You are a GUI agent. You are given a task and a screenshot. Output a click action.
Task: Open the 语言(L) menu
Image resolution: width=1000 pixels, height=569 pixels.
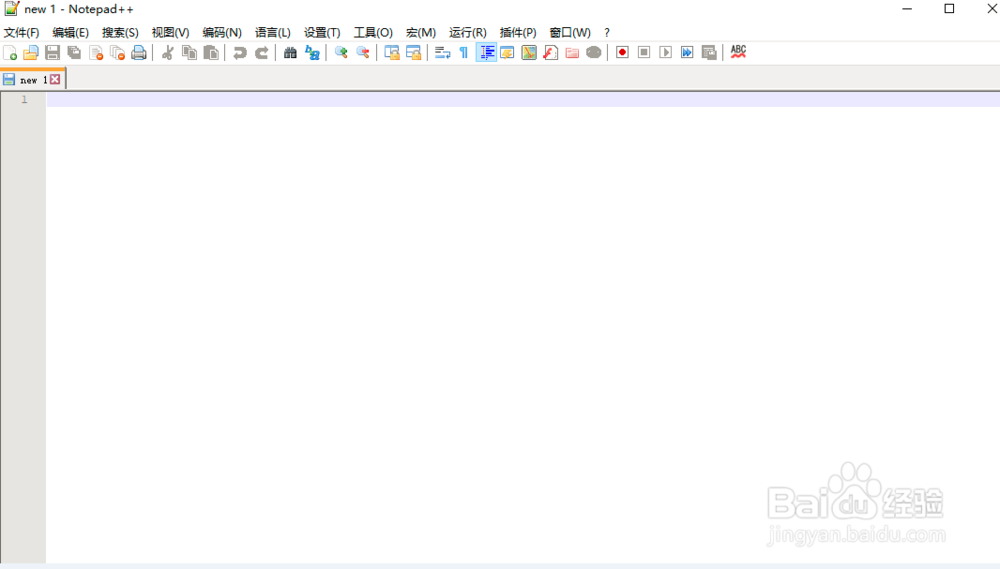[x=272, y=33]
